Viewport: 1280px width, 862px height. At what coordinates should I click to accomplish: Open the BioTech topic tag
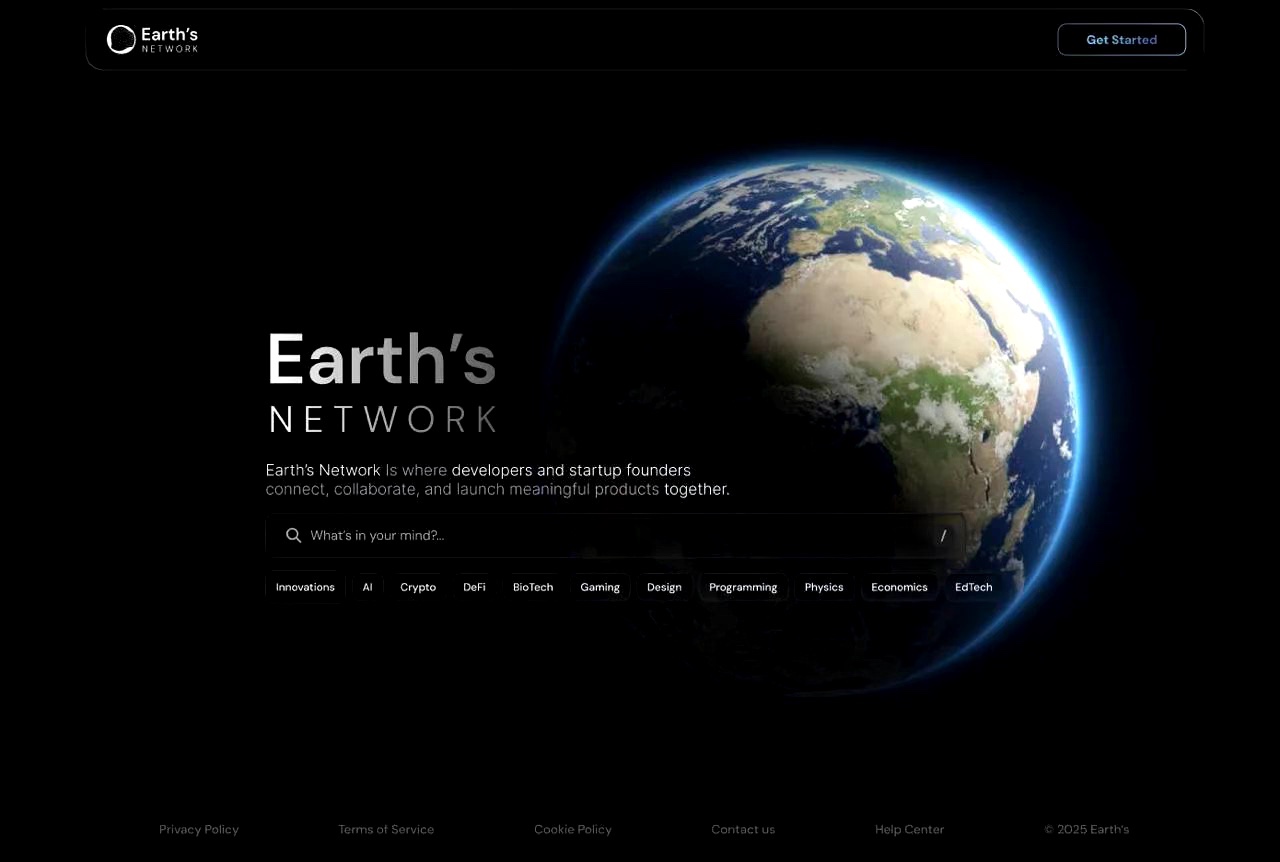(532, 587)
